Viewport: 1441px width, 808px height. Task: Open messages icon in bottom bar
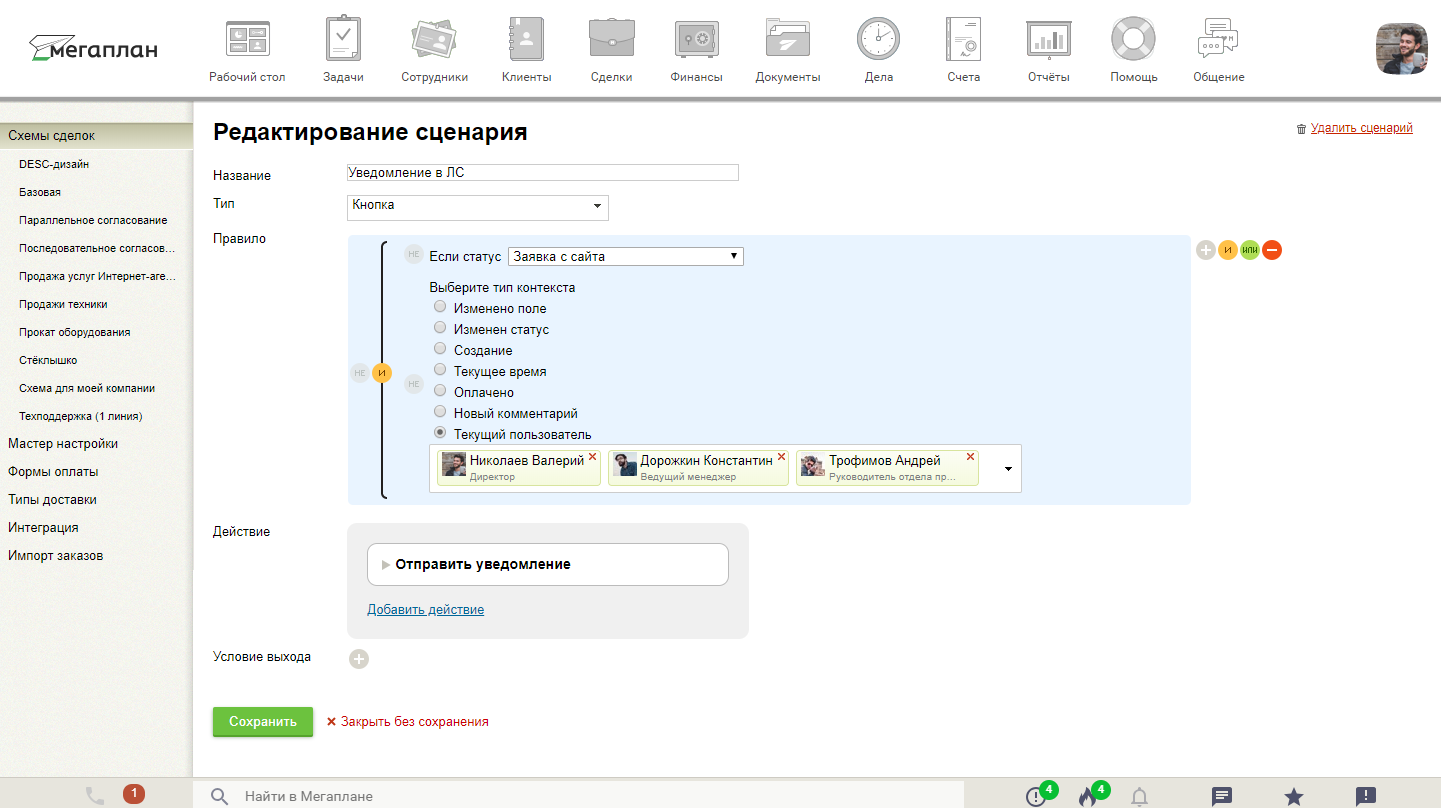pyautogui.click(x=1221, y=797)
